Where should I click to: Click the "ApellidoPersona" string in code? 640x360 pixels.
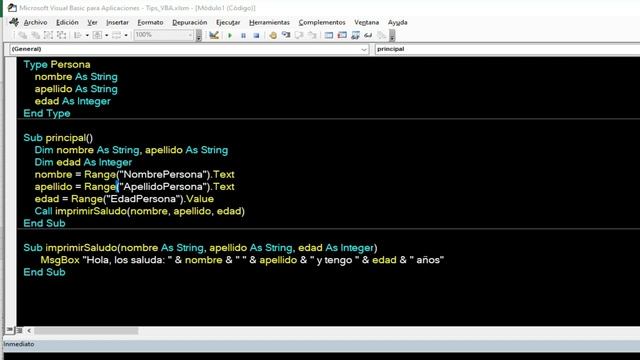[x=164, y=187]
